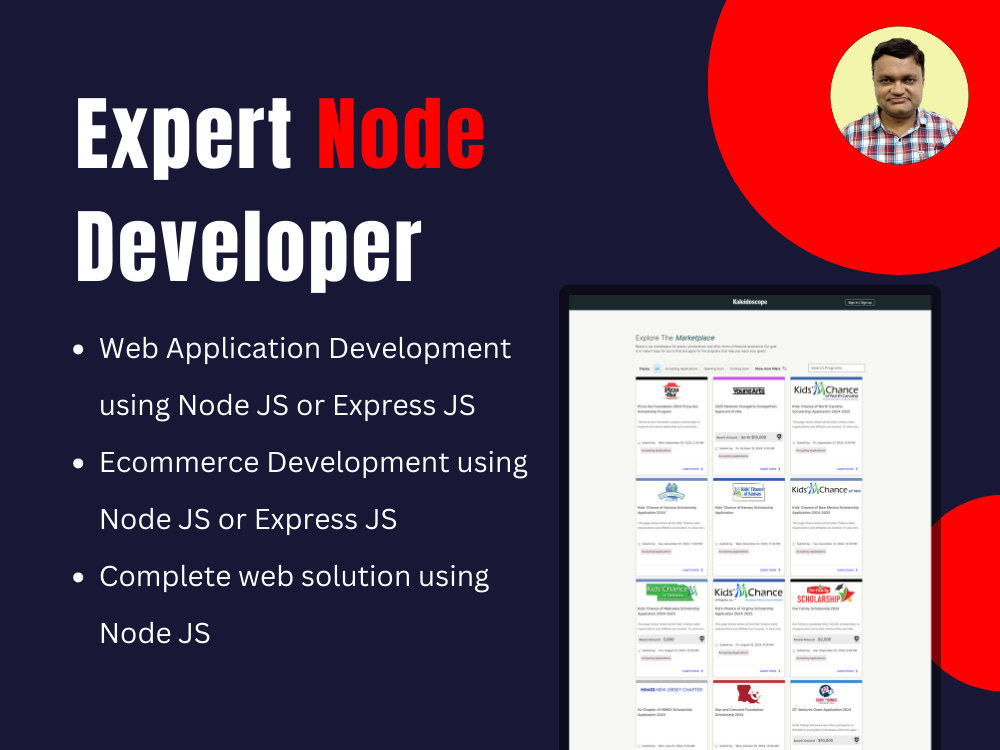Image resolution: width=1000 pixels, height=750 pixels.
Task: Click the Pizza Hut logo on the first card
Action: [x=672, y=391]
